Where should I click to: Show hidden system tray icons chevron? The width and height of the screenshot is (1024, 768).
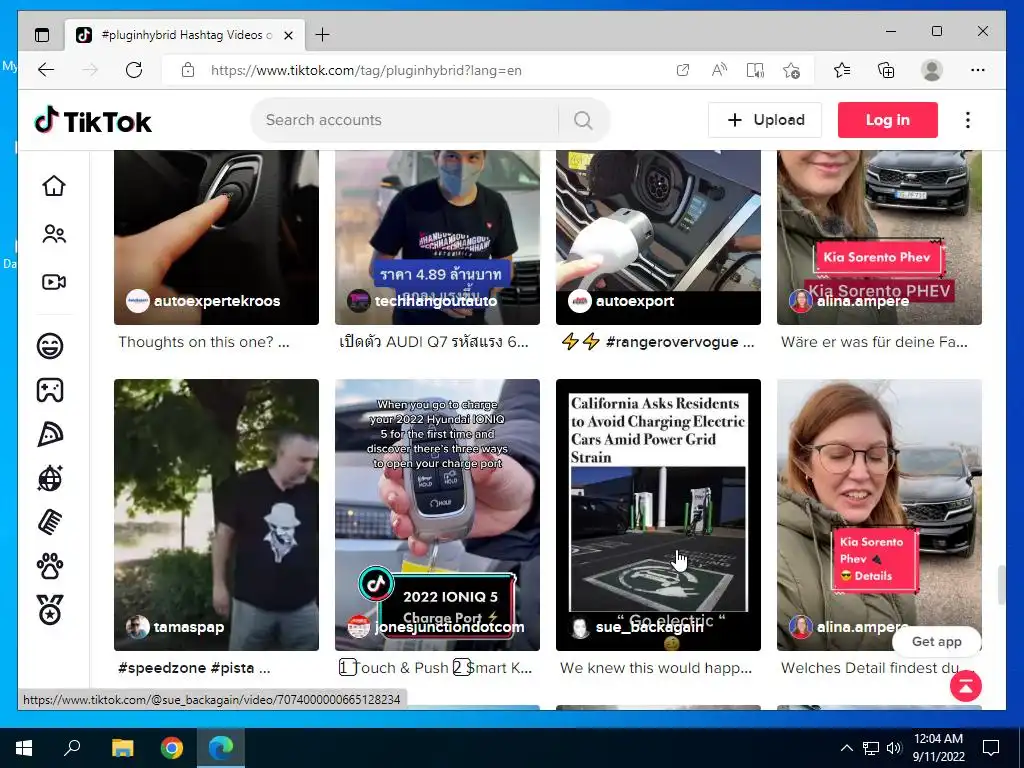click(x=846, y=748)
